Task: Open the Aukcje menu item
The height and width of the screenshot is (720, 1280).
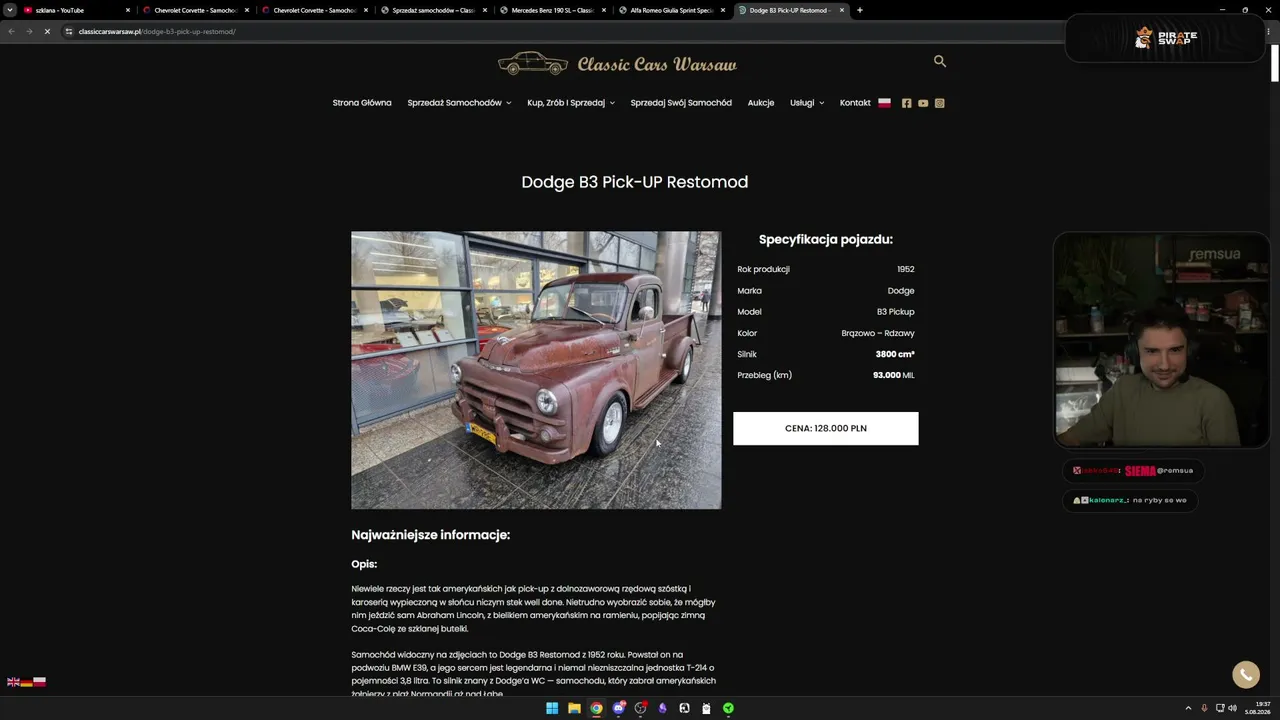Action: (x=761, y=103)
